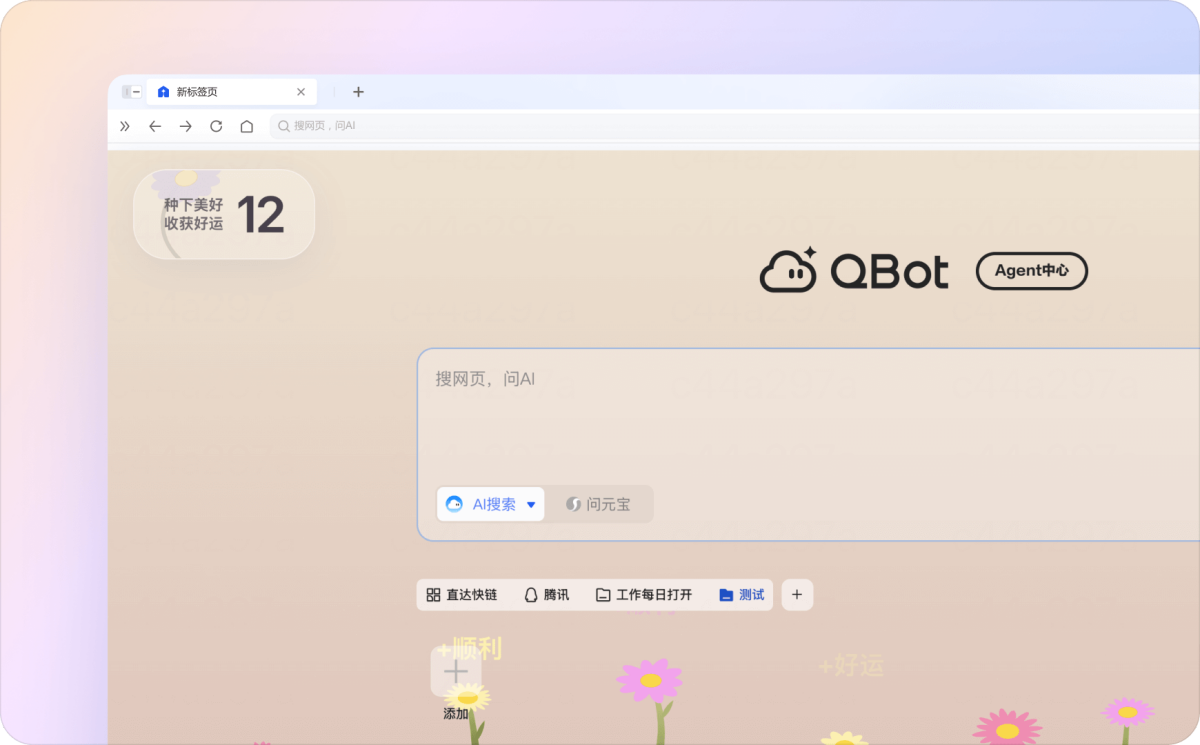Screen dimensions: 1200x745
Task: Open the folder icon next to 工作每日打开
Action: click(x=602, y=594)
